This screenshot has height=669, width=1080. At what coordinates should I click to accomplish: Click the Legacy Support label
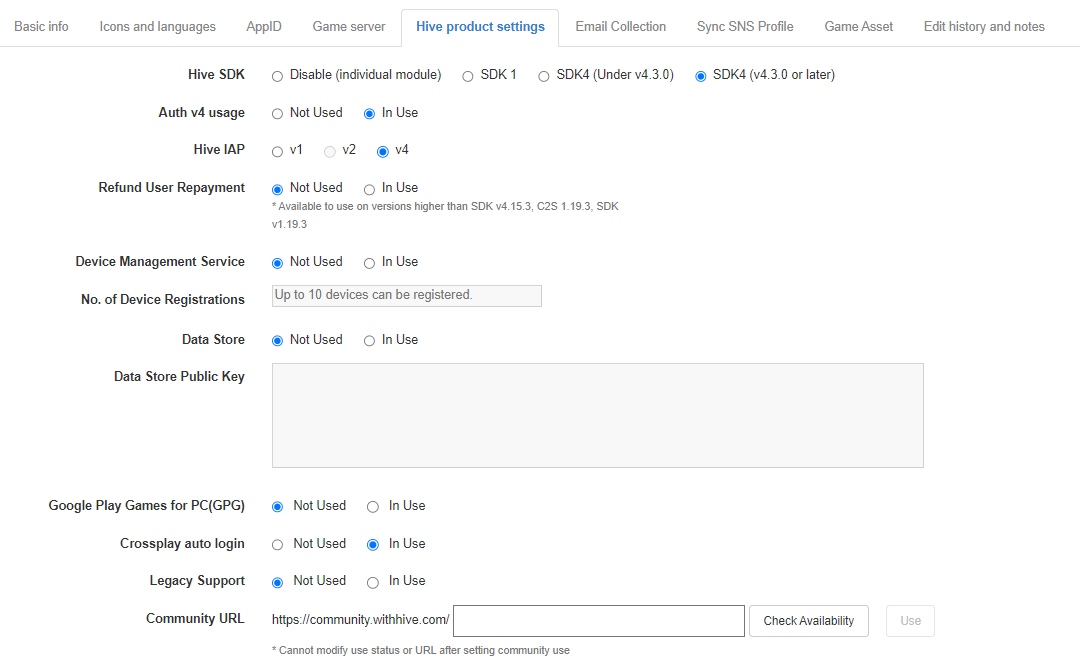click(197, 581)
